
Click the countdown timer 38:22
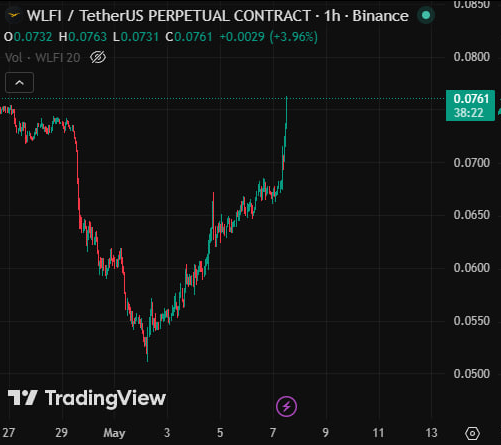pyautogui.click(x=469, y=113)
